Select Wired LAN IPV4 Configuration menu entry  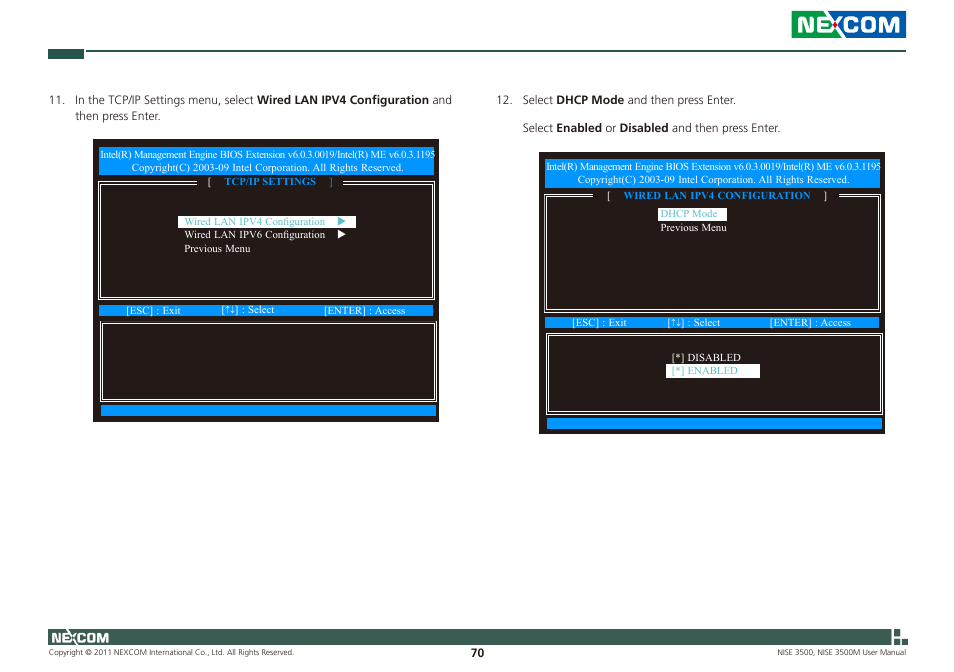click(266, 222)
